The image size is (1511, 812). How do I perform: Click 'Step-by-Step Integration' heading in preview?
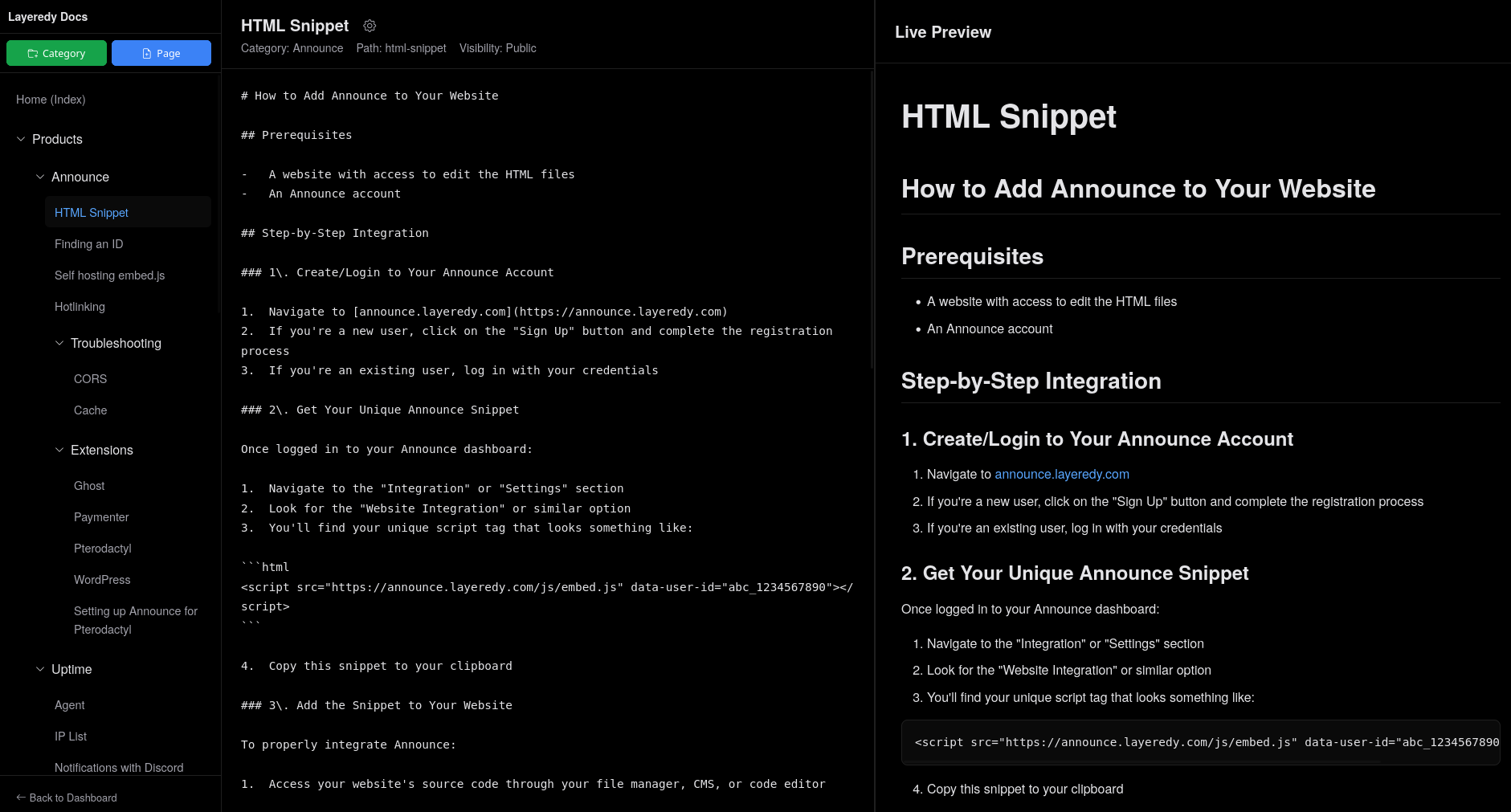pos(1031,381)
